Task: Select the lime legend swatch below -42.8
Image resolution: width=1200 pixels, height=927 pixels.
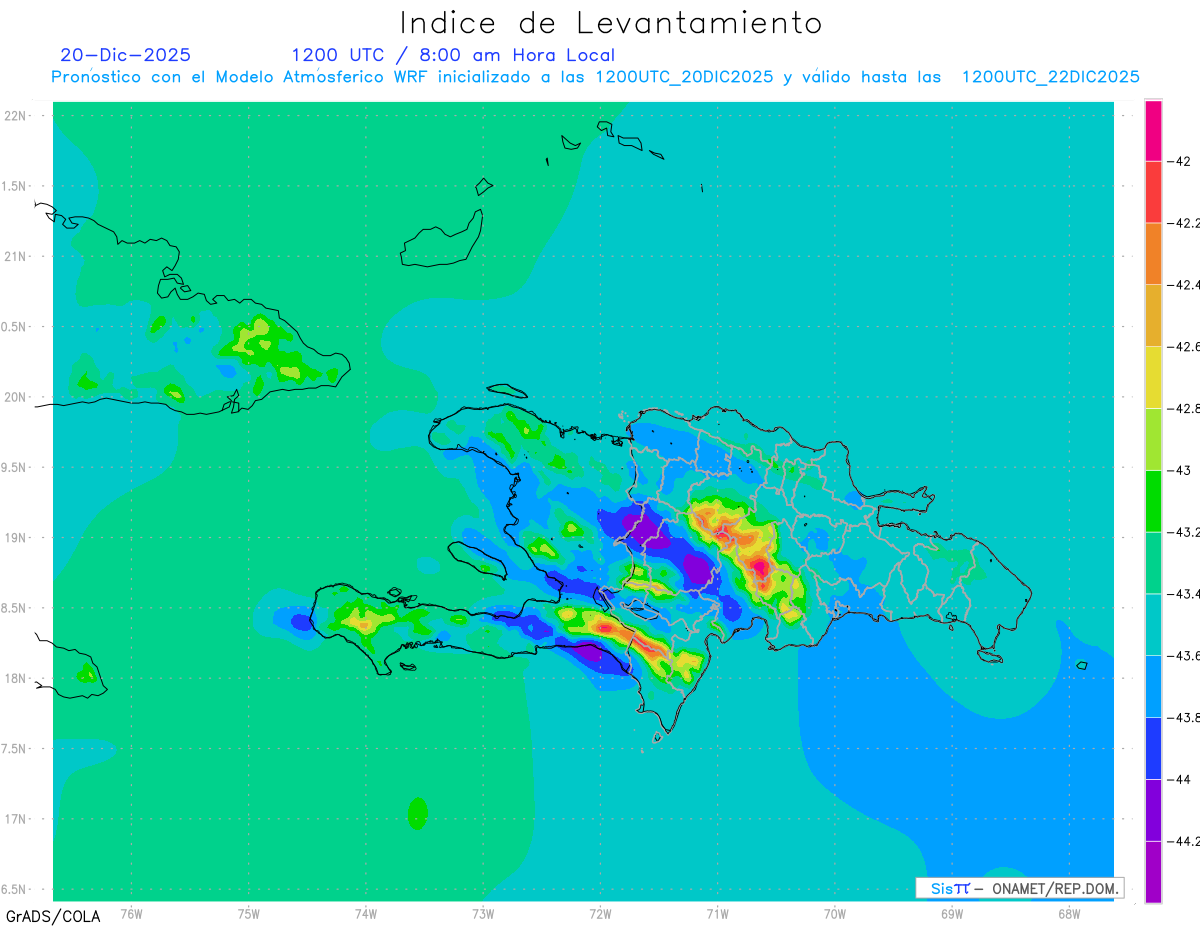Action: 1153,439
